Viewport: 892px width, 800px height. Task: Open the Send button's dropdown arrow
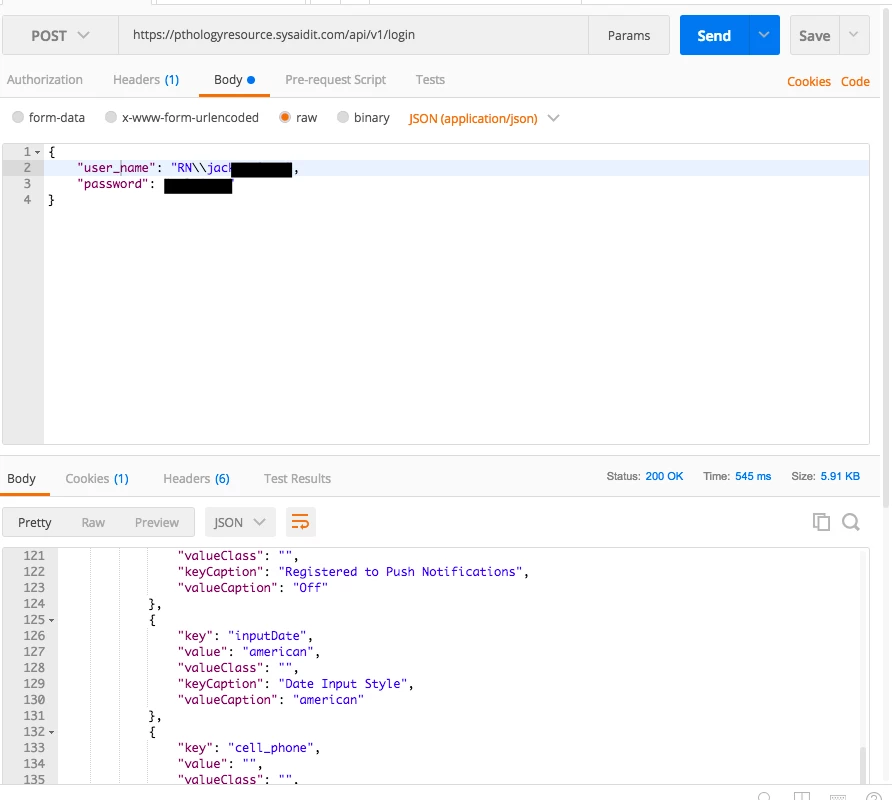(764, 36)
